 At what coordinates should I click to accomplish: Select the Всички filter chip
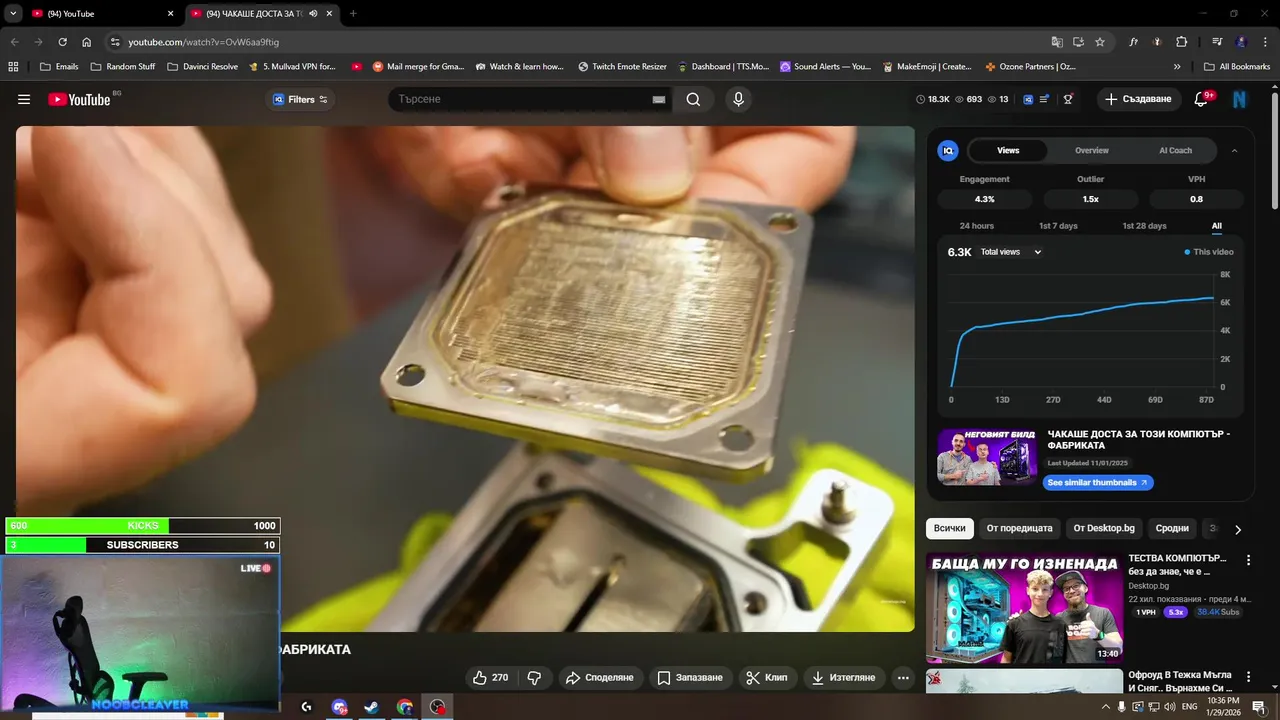coord(950,528)
